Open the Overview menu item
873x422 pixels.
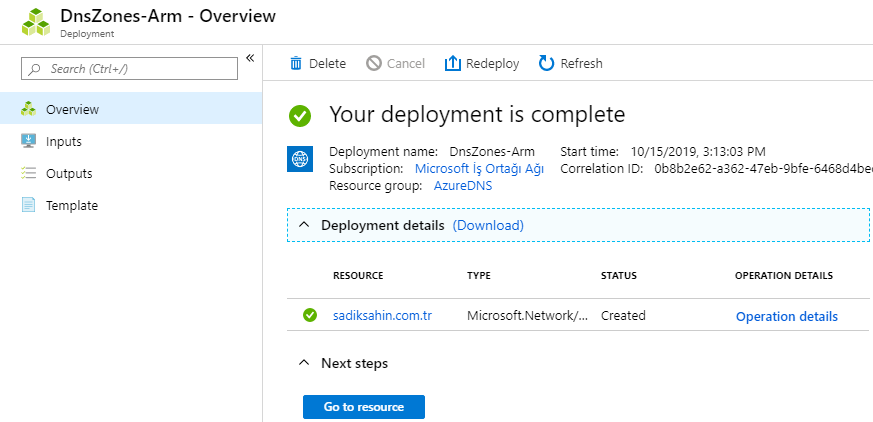tap(131, 109)
